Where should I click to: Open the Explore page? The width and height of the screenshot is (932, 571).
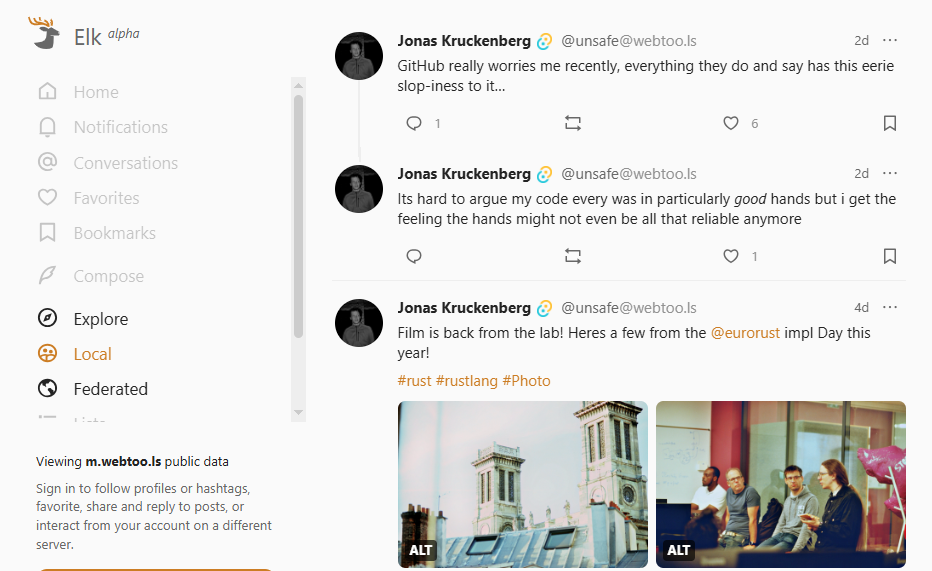click(x=100, y=319)
